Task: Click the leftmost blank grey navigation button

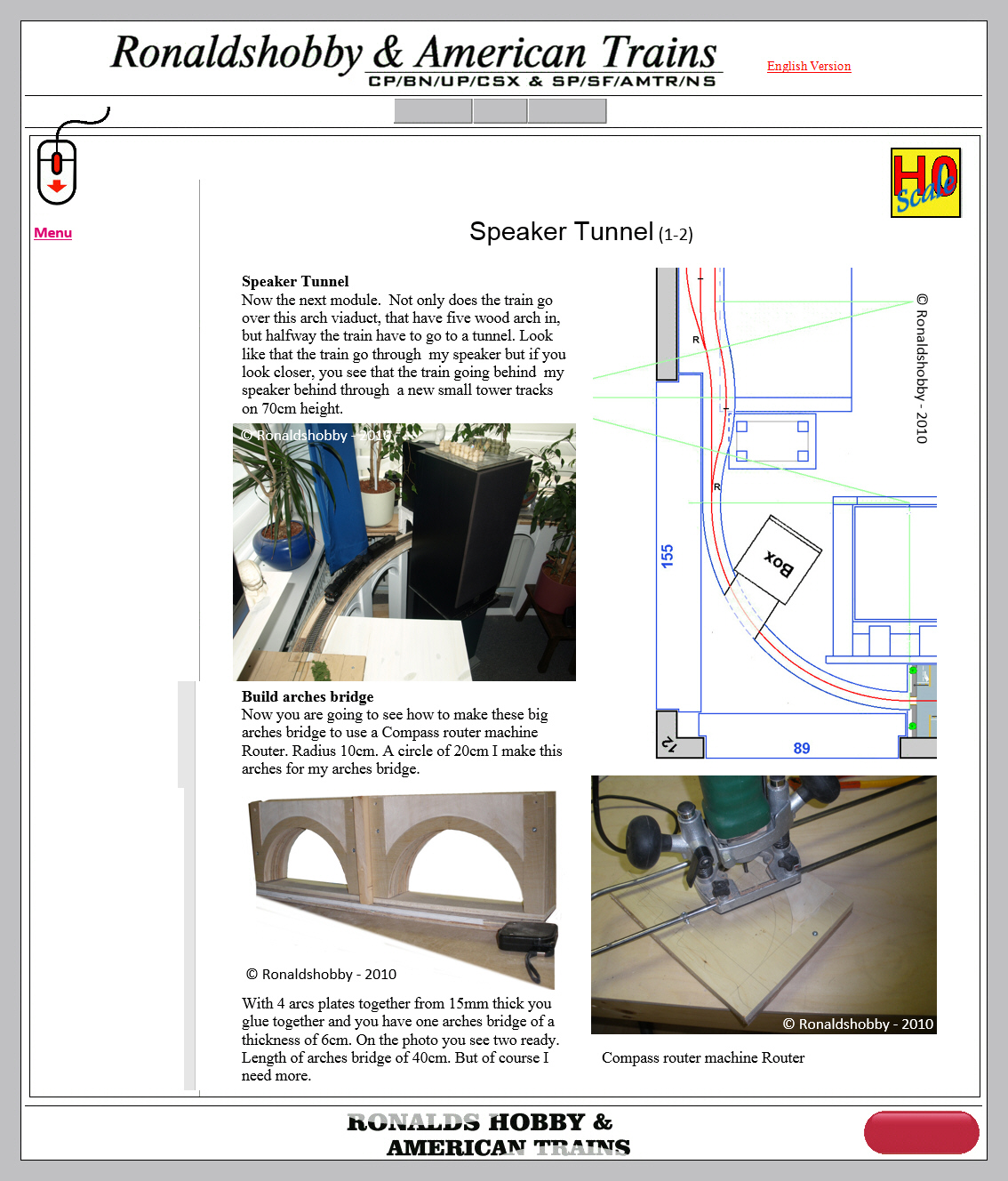Action: [x=433, y=111]
